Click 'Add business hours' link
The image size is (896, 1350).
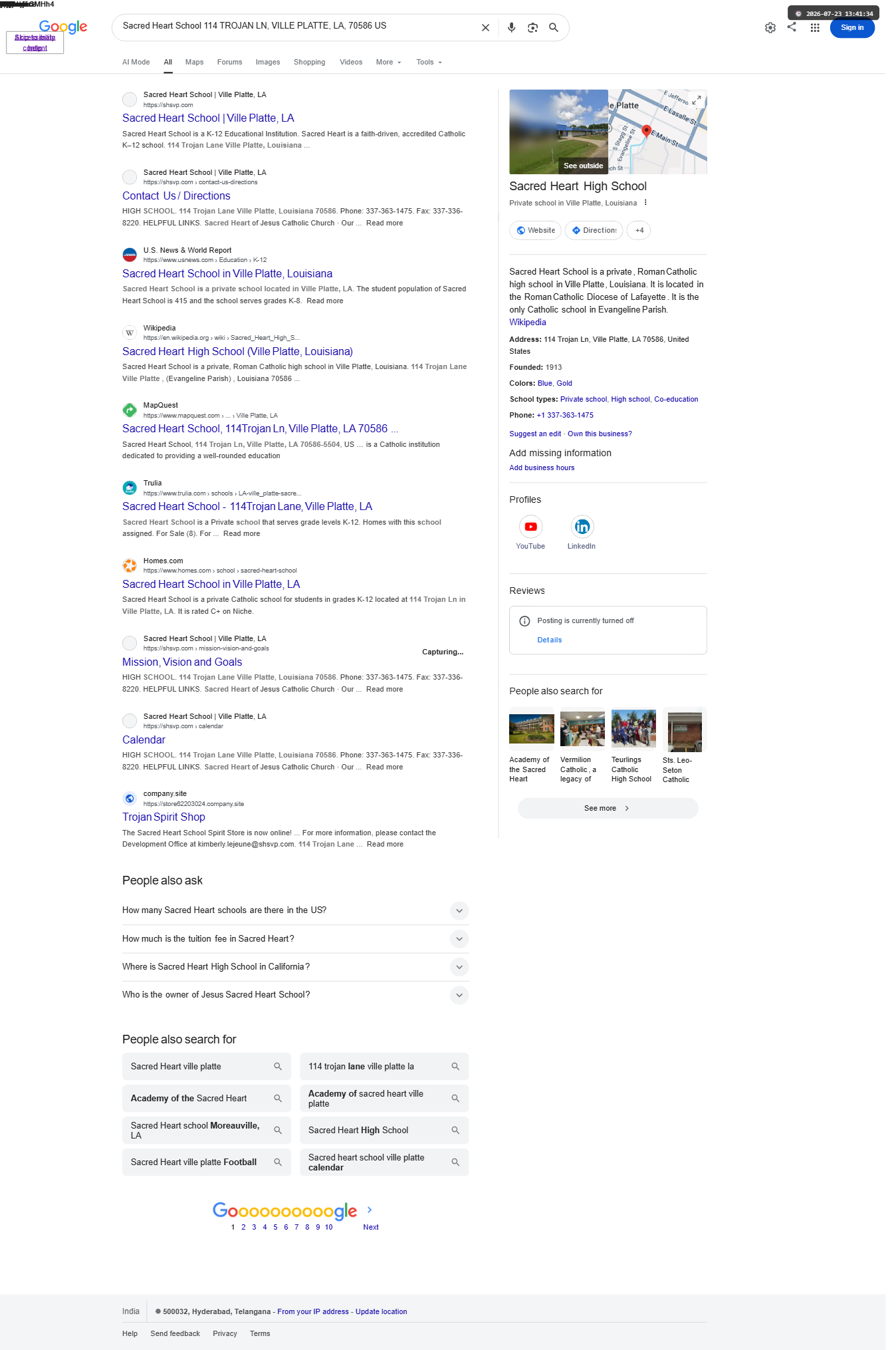click(542, 468)
